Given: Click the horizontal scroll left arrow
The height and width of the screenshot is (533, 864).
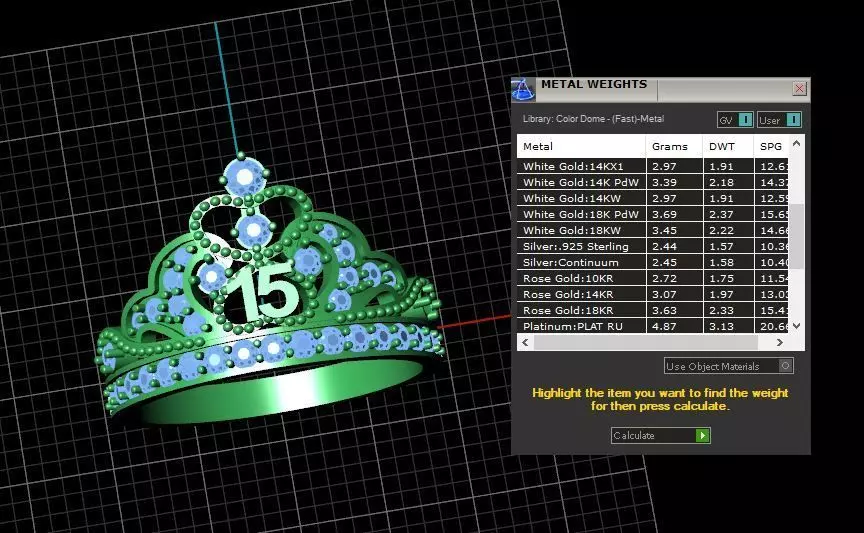Looking at the screenshot, I should [525, 342].
